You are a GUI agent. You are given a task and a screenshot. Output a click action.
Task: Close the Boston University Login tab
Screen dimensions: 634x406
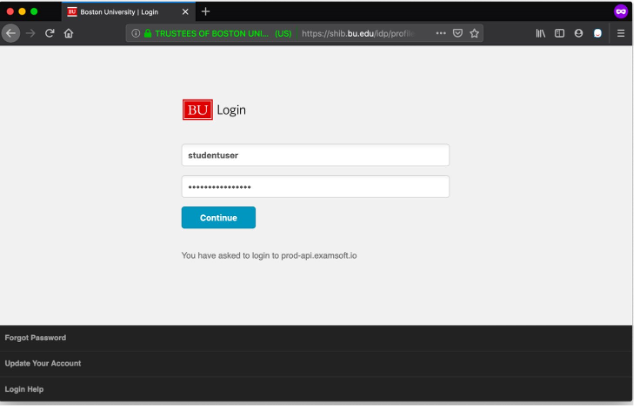185,12
